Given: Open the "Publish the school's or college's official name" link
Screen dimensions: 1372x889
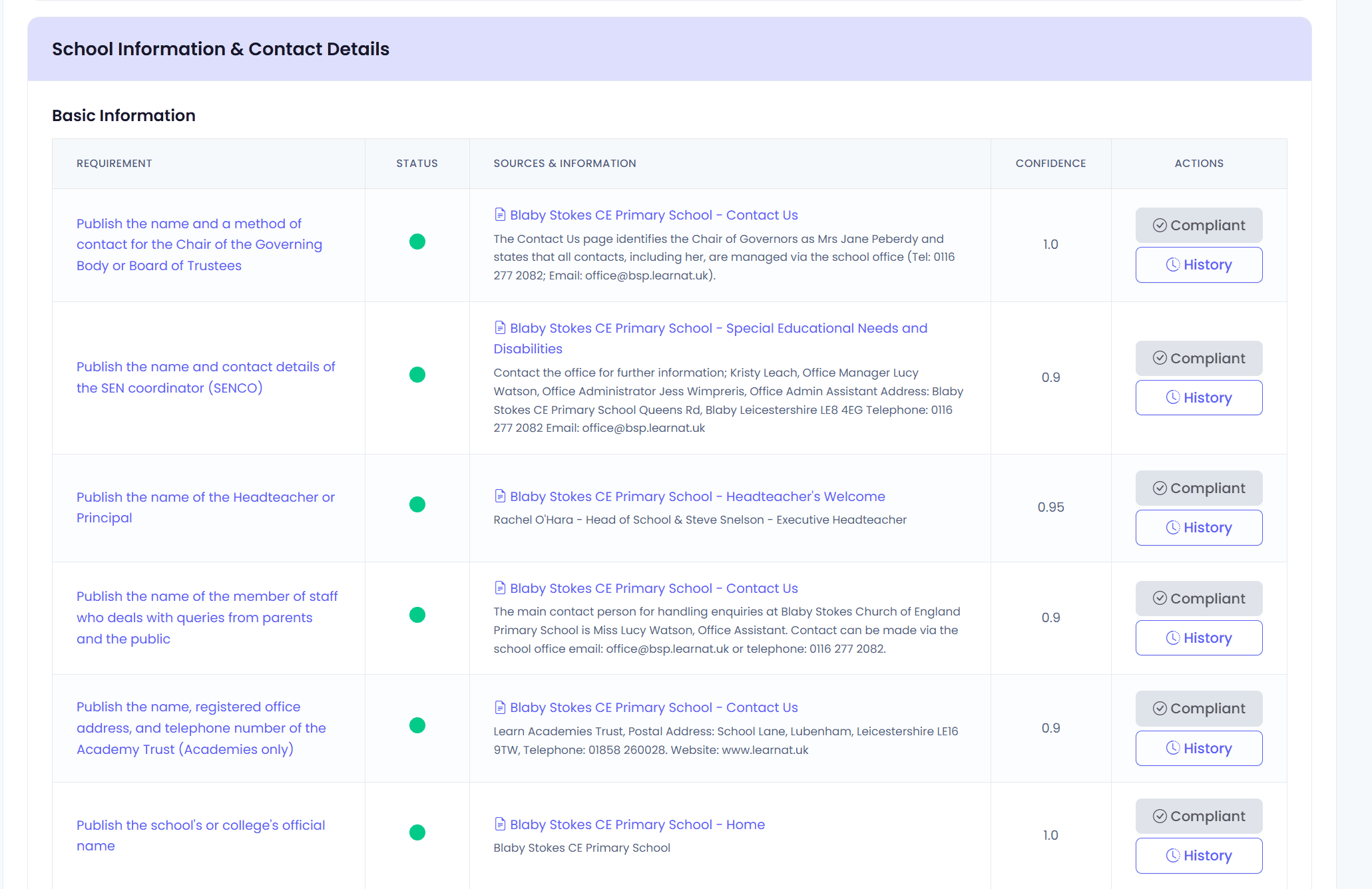Looking at the screenshot, I should (200, 835).
